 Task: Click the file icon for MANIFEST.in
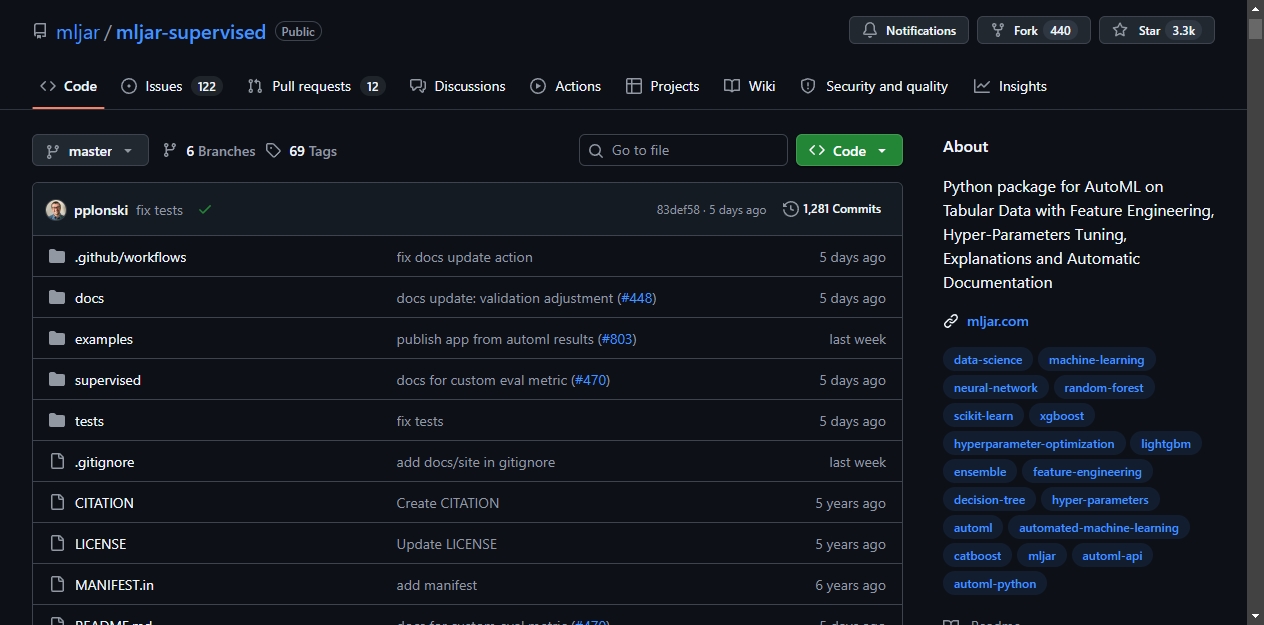(x=57, y=585)
